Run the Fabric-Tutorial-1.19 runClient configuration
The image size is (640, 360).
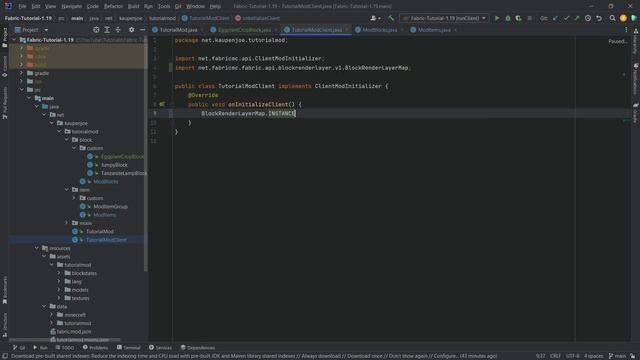497,18
